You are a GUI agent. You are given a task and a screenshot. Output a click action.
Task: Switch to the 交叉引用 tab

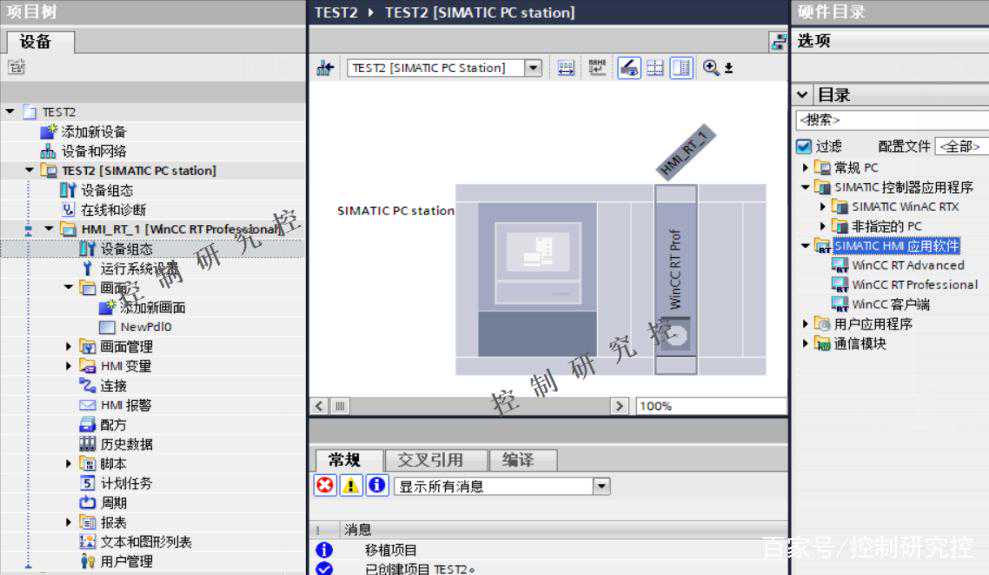pos(430,460)
